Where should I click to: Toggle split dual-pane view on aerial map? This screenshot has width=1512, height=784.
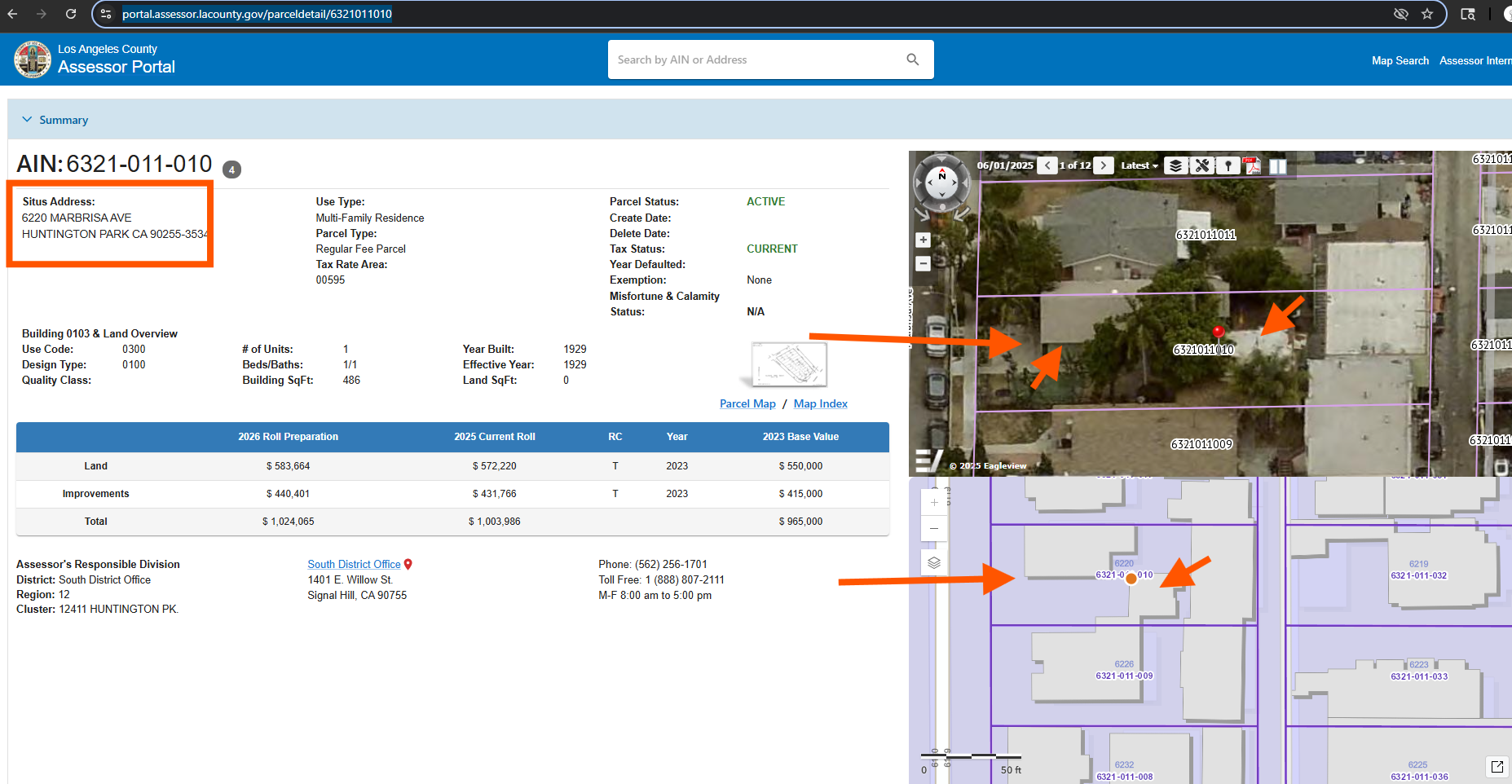point(1278,165)
